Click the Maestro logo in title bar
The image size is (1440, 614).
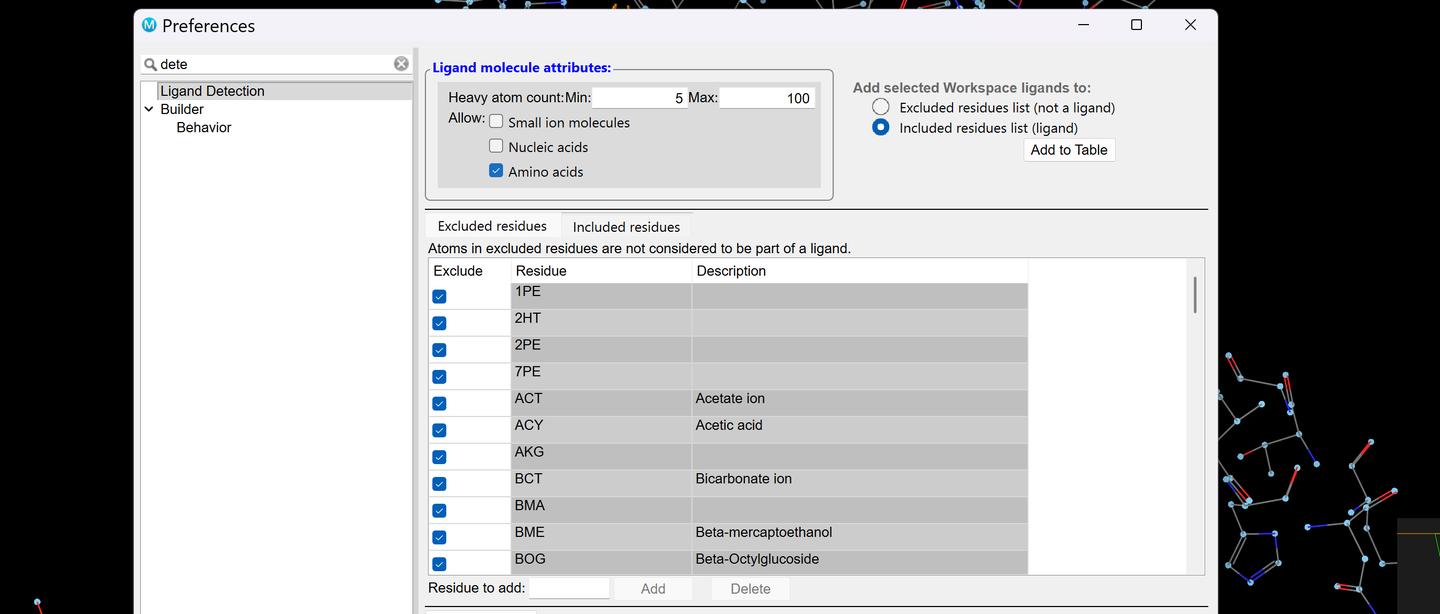coord(150,25)
